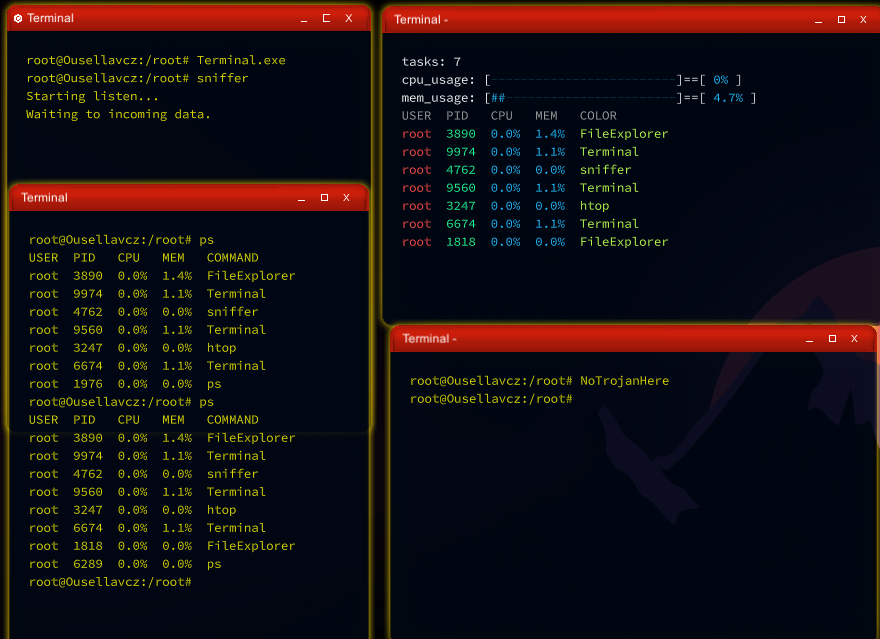Maximize the Terminal window running sniffer
Viewport: 880px width, 639px height.
coord(326,19)
